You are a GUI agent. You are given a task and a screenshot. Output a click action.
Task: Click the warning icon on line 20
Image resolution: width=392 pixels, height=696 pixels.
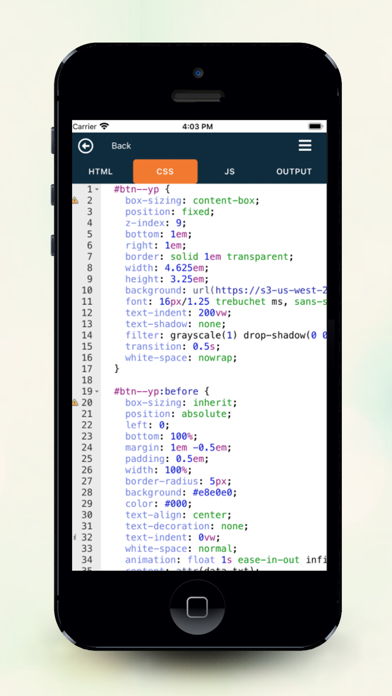click(75, 403)
